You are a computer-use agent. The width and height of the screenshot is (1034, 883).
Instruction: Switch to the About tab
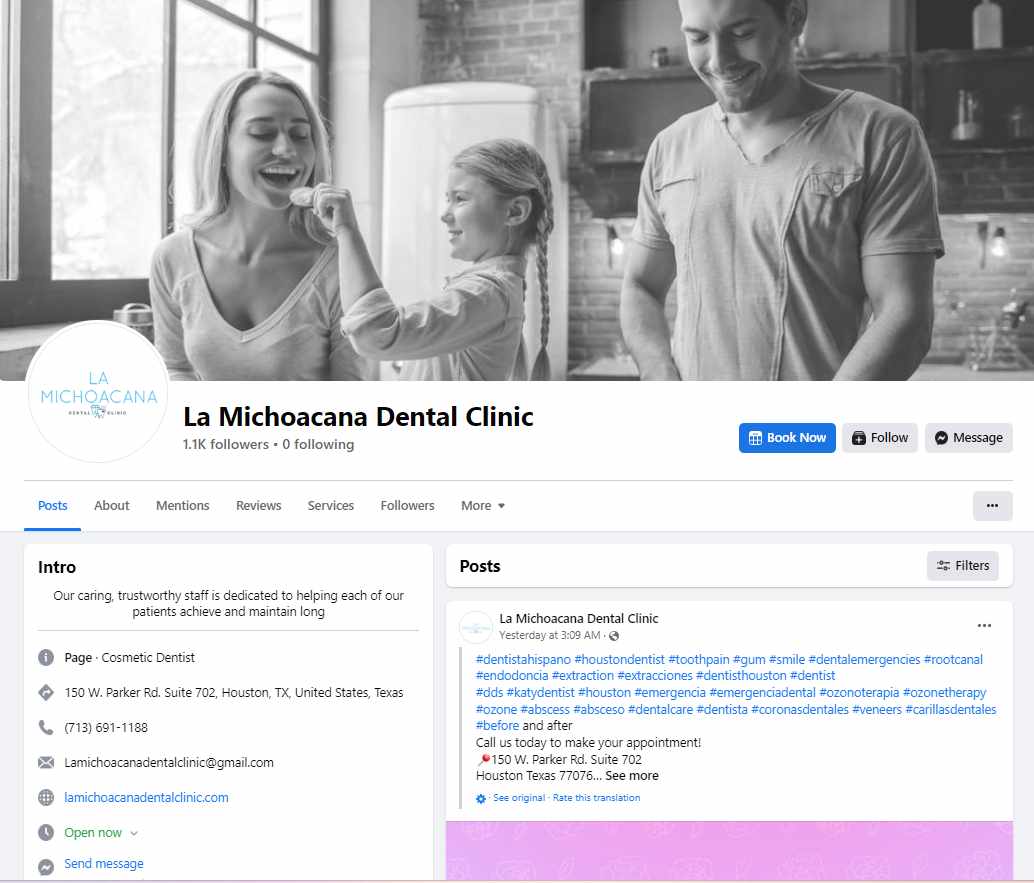[111, 506]
